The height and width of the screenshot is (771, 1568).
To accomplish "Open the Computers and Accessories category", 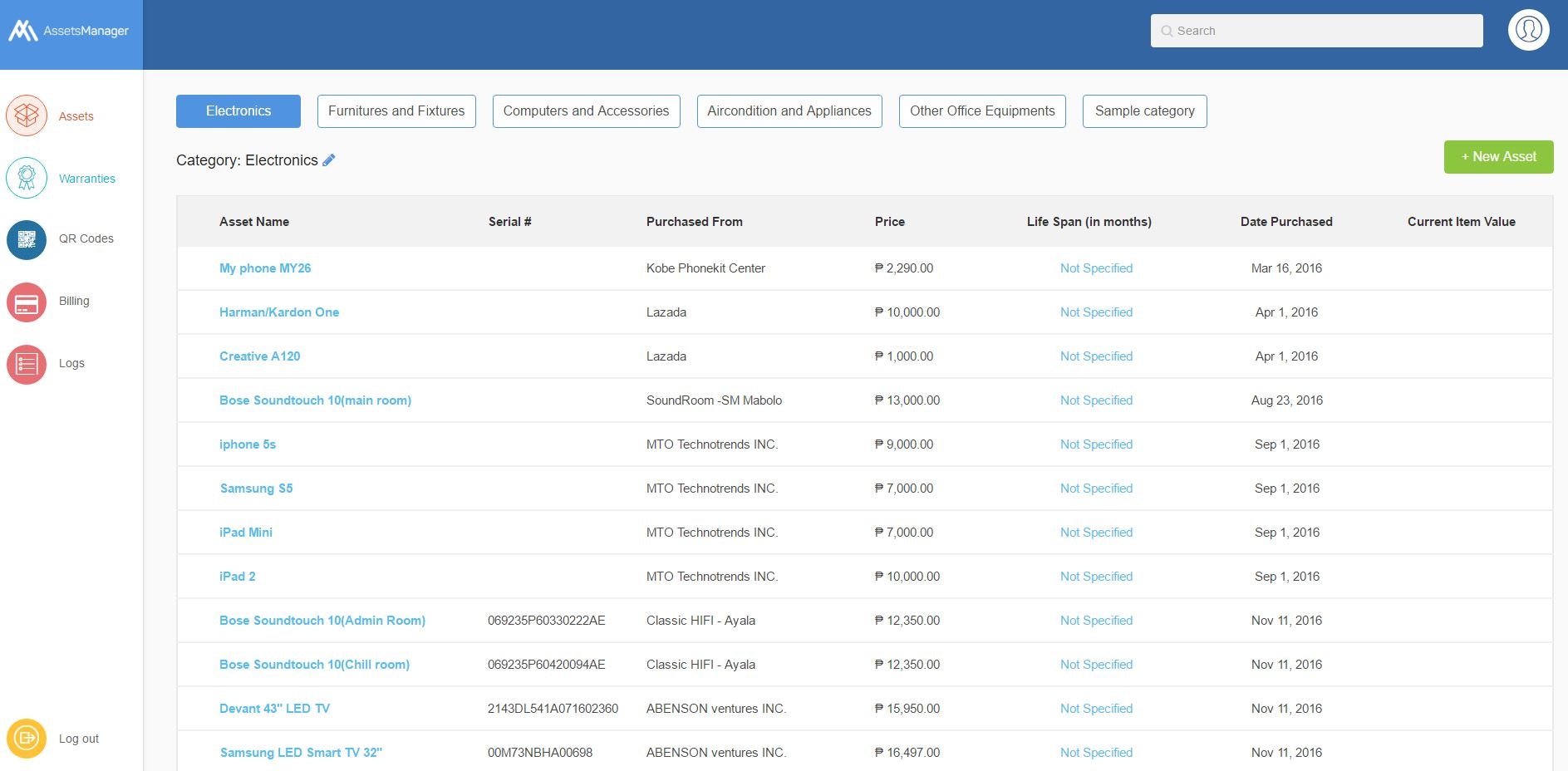I will click(585, 110).
